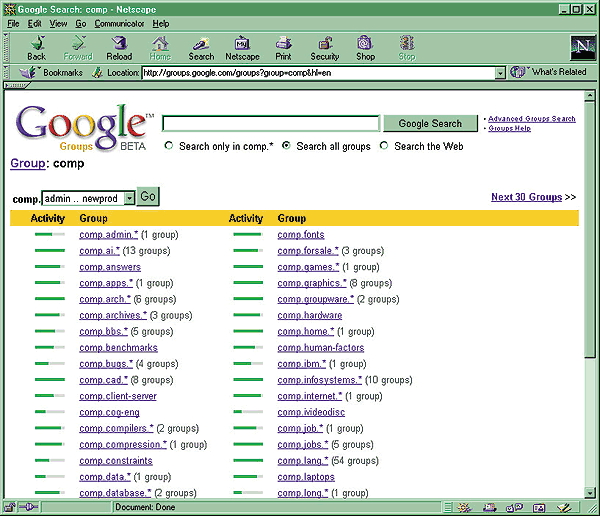Open Advanced Groups Search link
Screen dimensions: 600x516
[532, 119]
